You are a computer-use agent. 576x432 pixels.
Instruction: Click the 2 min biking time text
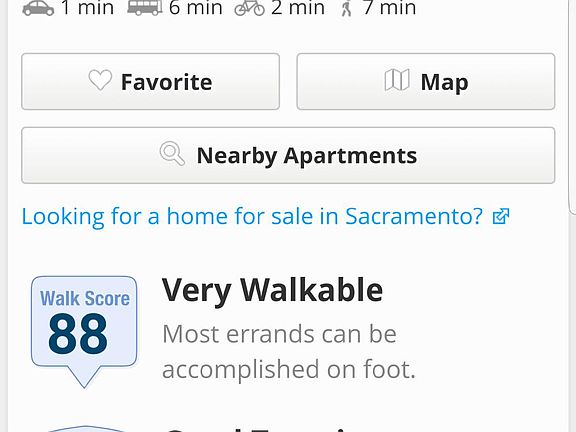point(298,8)
